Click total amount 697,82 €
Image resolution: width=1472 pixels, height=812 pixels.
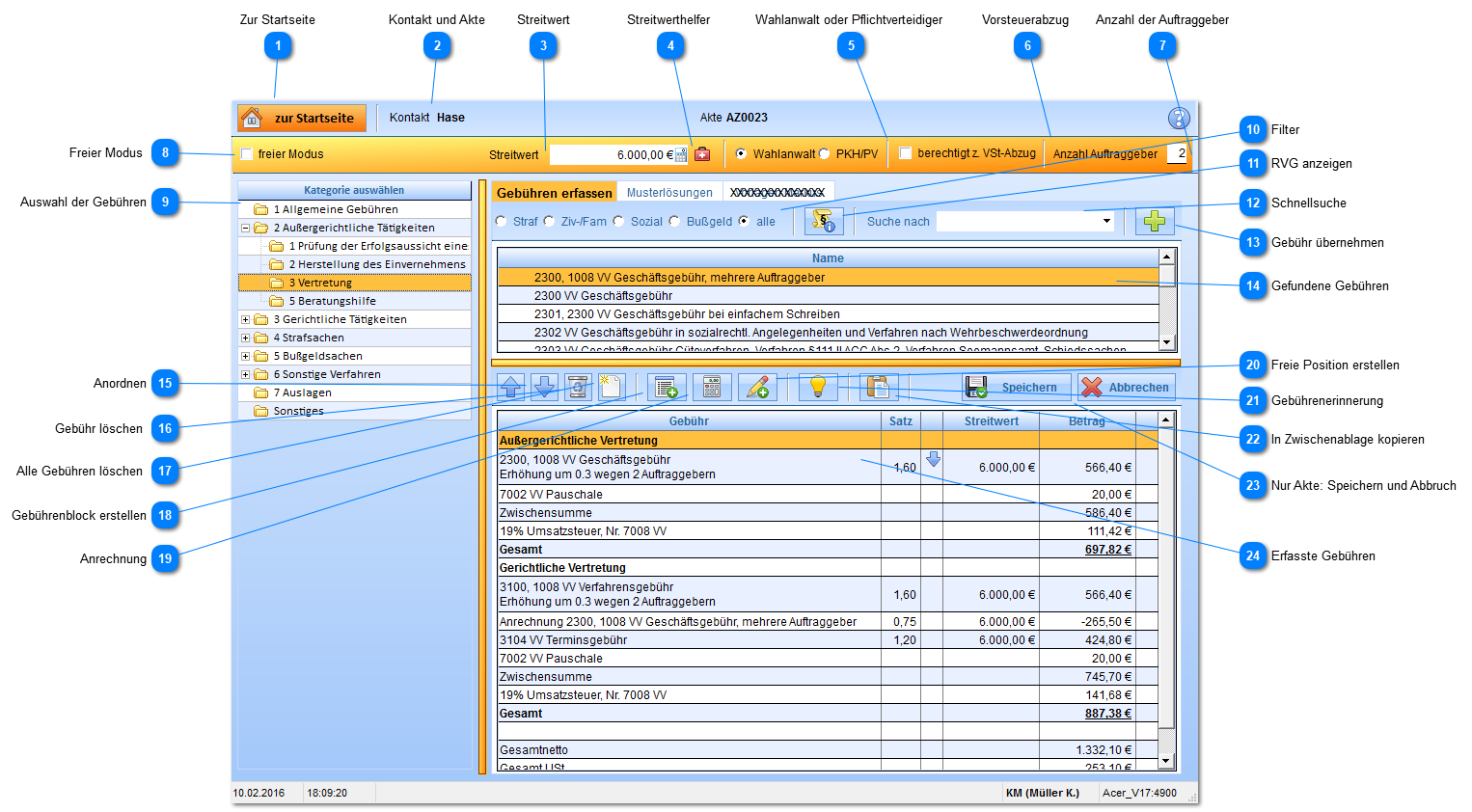pos(1108,550)
